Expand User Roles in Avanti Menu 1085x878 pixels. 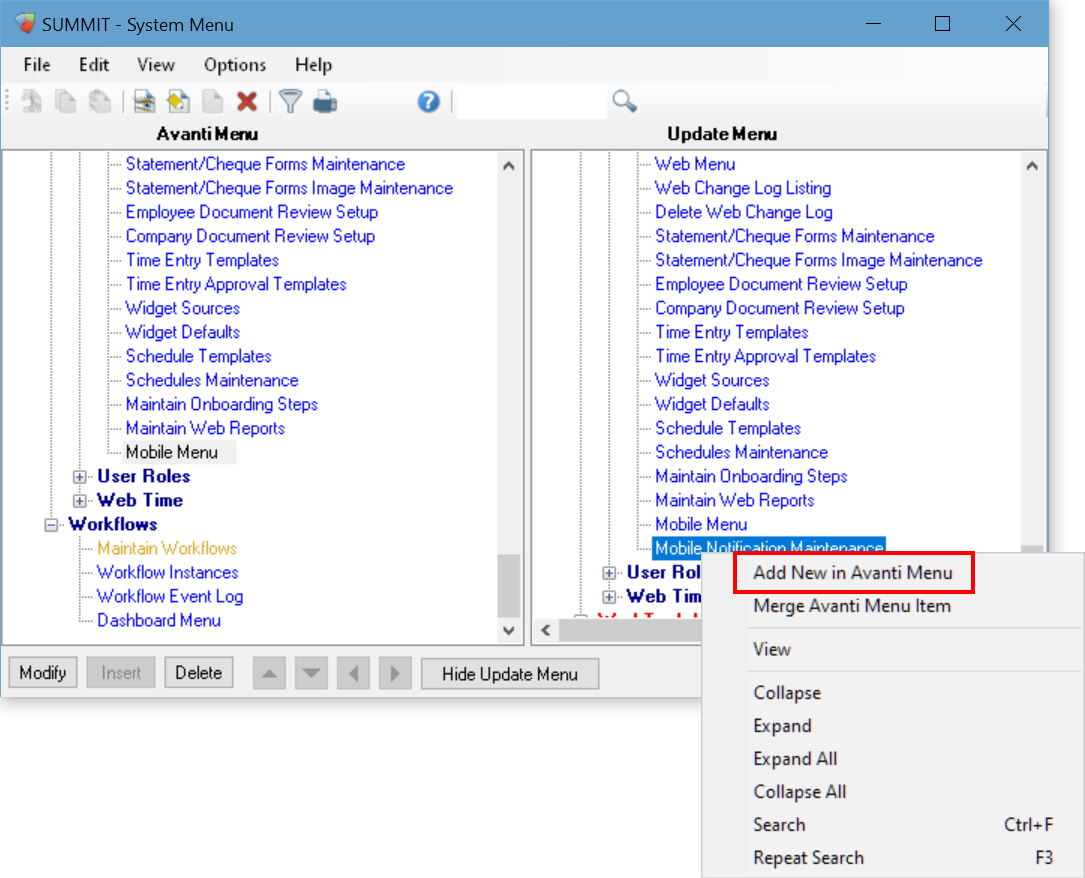tap(80, 477)
